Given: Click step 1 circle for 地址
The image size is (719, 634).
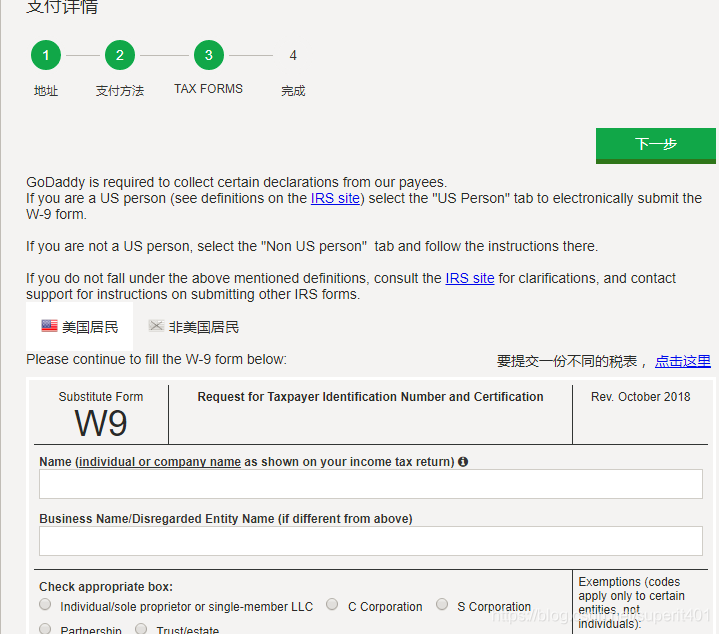Looking at the screenshot, I should pyautogui.click(x=46, y=55).
